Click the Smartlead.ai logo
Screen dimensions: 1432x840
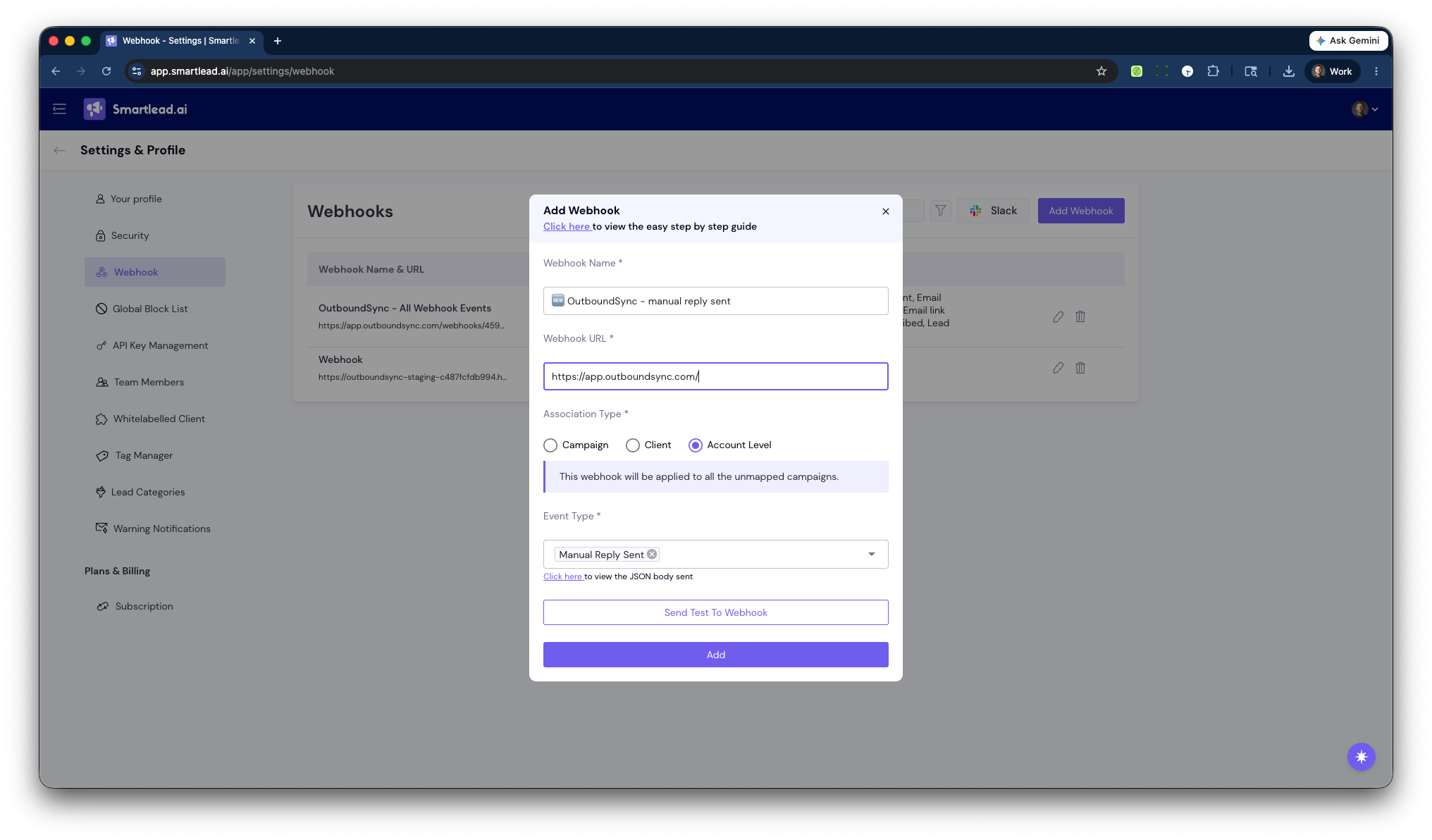pos(135,109)
